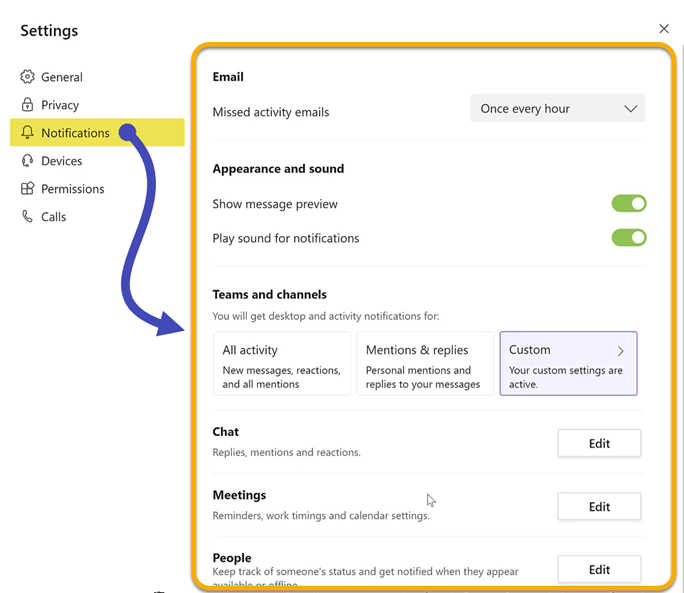684x593 pixels.
Task: Click the Settings dialog title
Action: coord(49,31)
